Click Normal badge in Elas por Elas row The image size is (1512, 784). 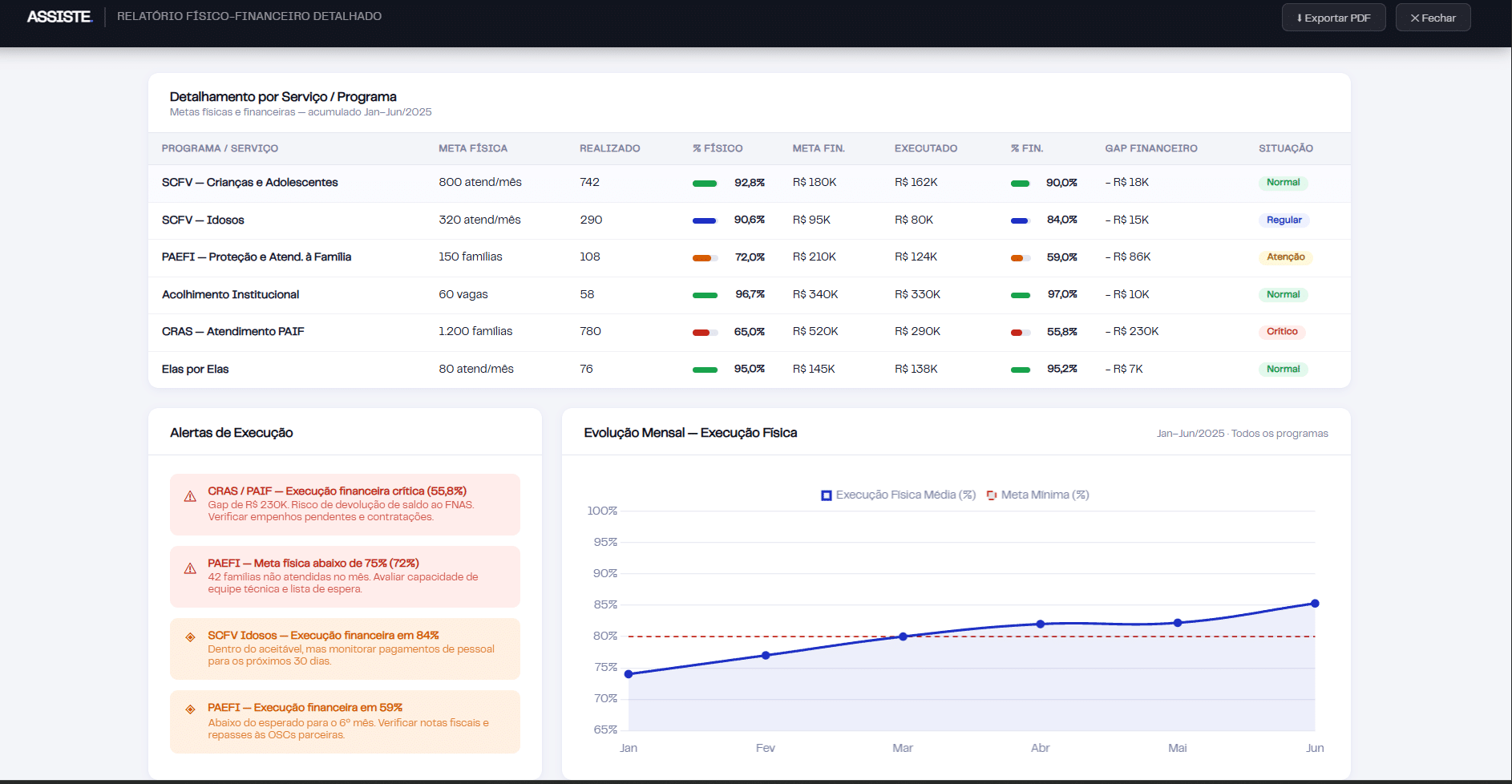1284,370
